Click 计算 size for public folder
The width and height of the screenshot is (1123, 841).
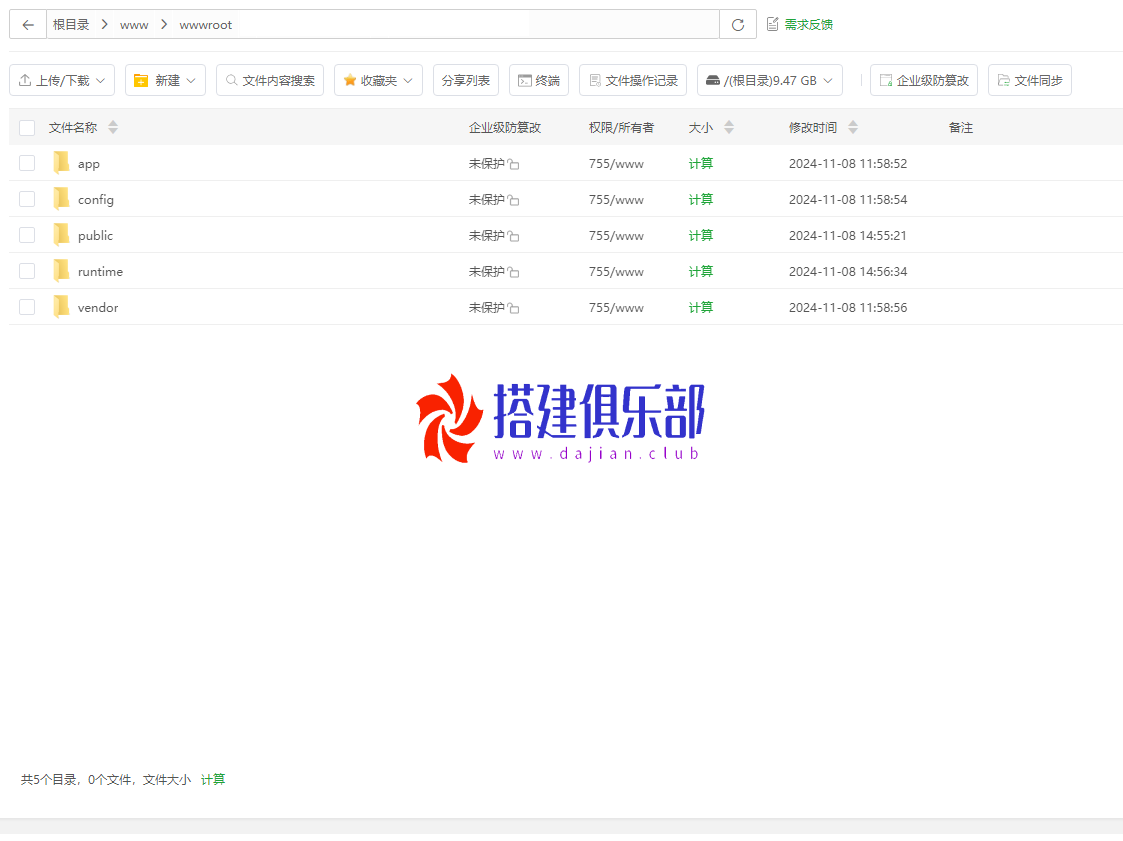pos(700,235)
